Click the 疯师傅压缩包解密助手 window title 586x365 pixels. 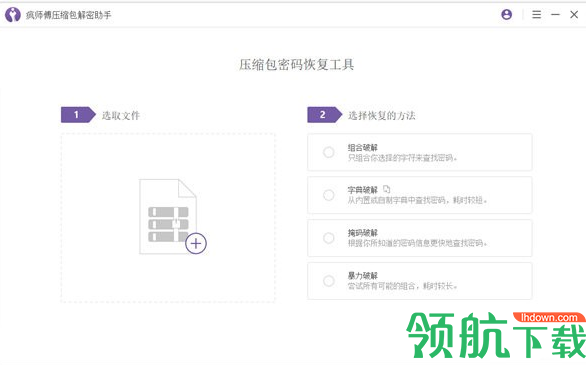click(x=68, y=15)
